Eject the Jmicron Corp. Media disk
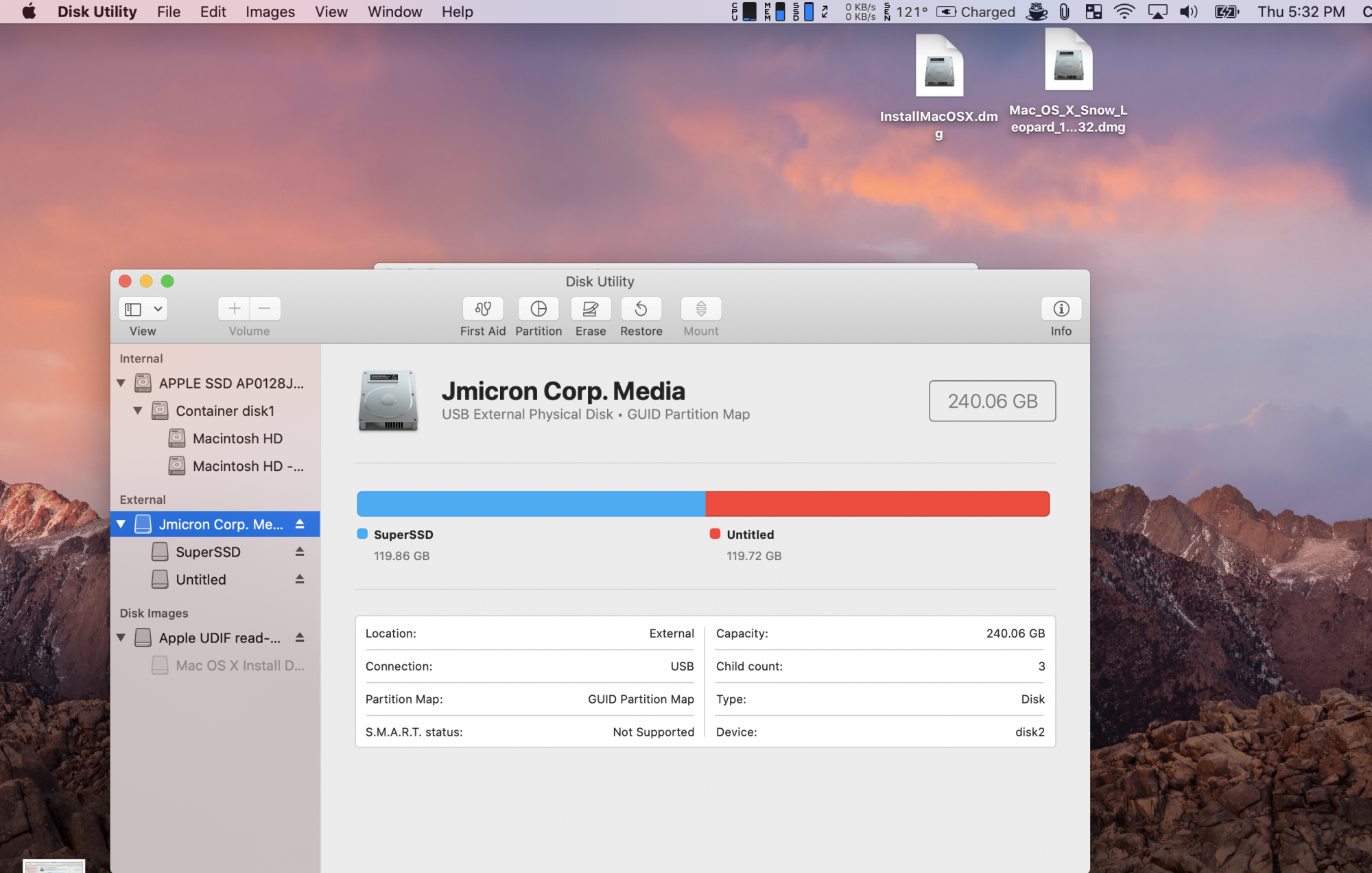Screen dimensions: 1372x873 (300, 524)
